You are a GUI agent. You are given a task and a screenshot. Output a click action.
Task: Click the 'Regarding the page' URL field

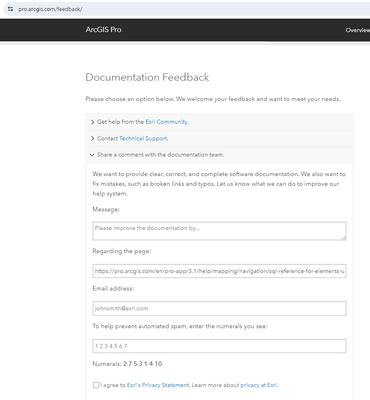pos(219,271)
